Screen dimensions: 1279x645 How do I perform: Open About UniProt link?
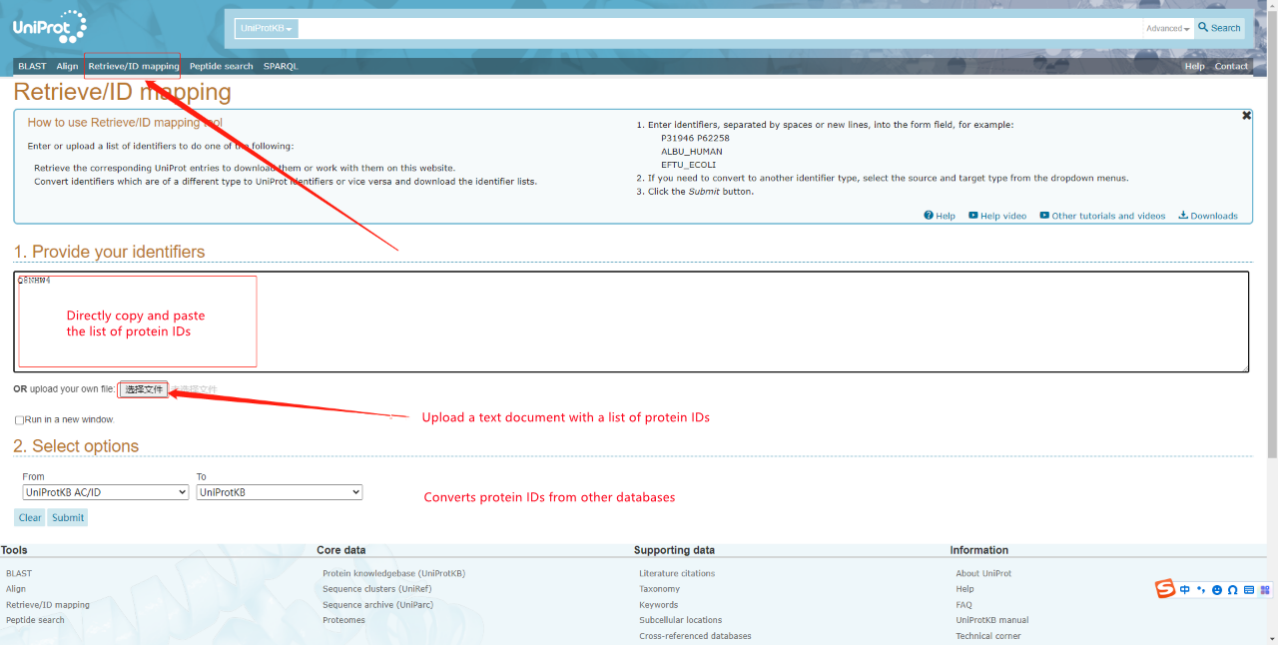(x=984, y=574)
